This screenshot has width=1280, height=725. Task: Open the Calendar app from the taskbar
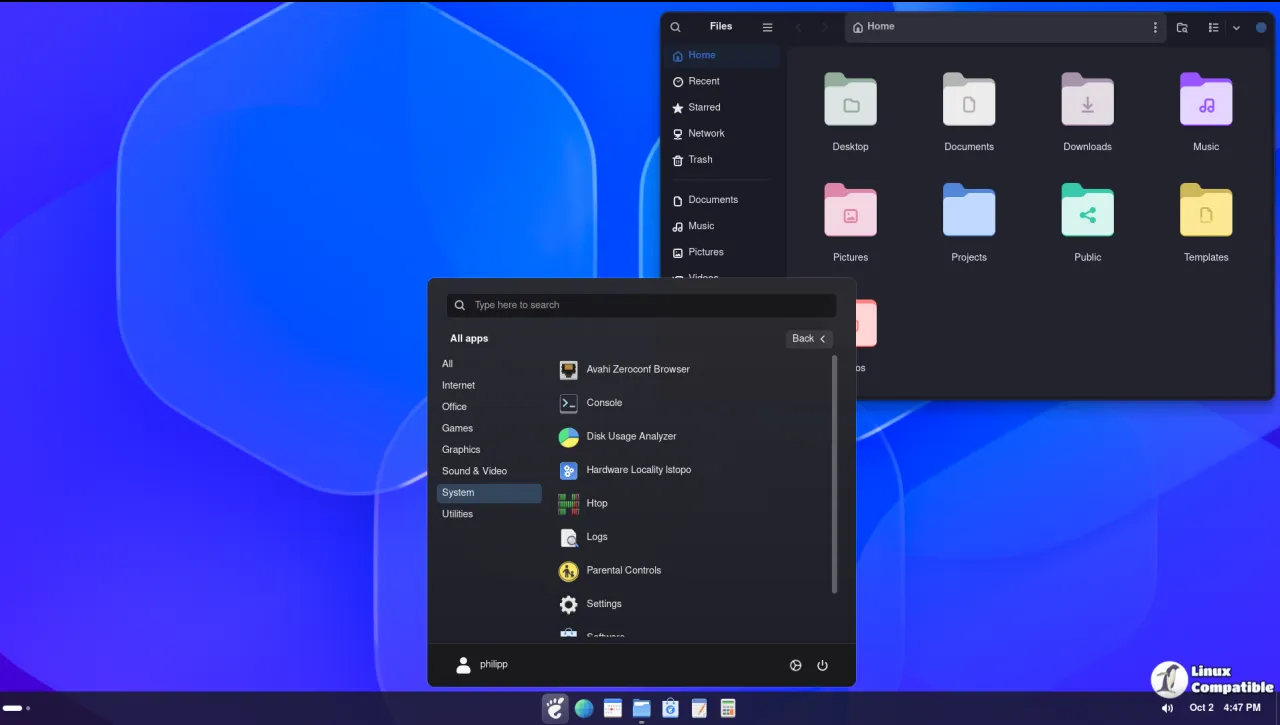[x=613, y=708]
